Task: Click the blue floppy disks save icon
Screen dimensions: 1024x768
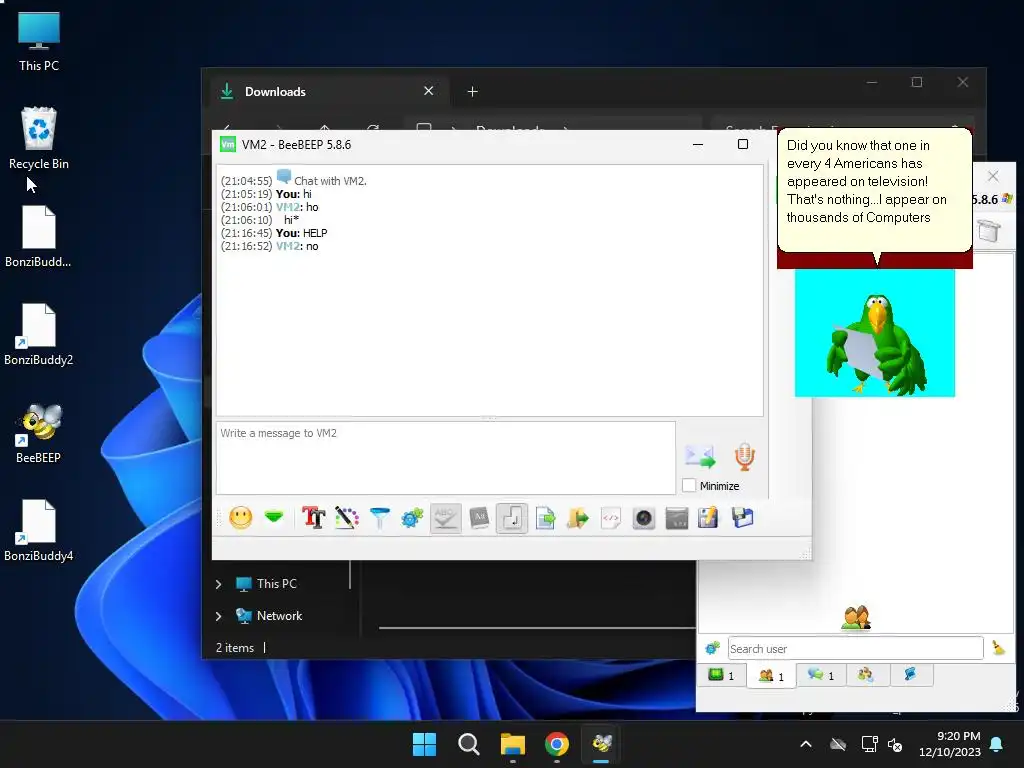Action: tap(742, 518)
